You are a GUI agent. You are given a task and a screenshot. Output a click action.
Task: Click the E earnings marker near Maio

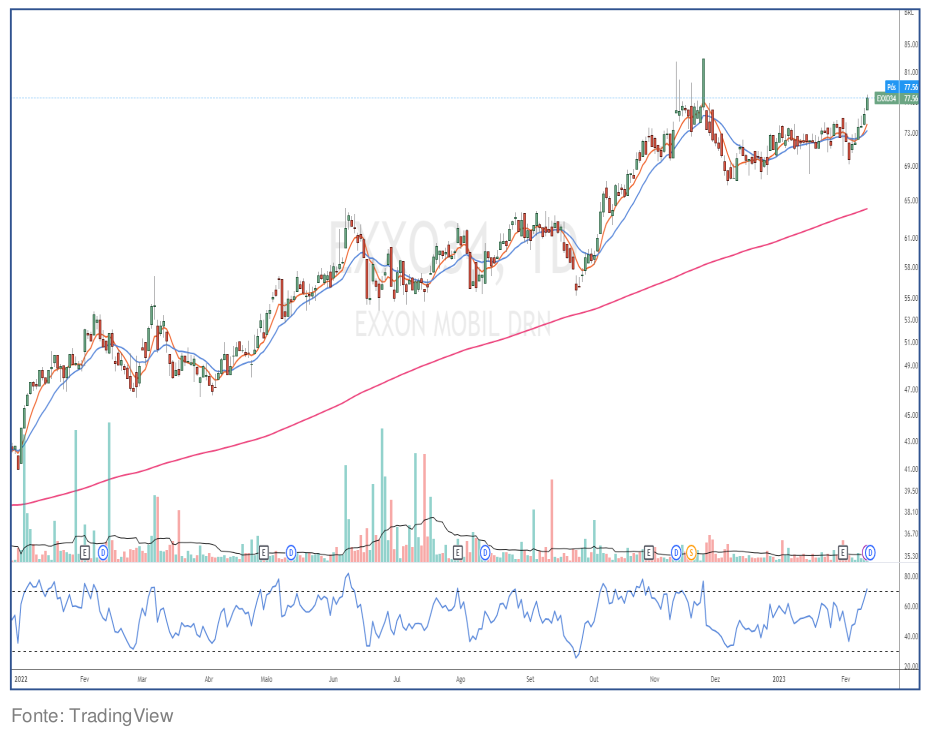point(264,553)
